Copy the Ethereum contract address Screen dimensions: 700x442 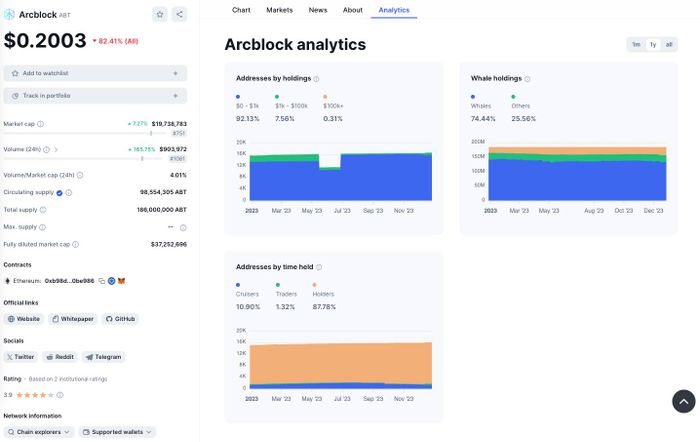(x=102, y=281)
